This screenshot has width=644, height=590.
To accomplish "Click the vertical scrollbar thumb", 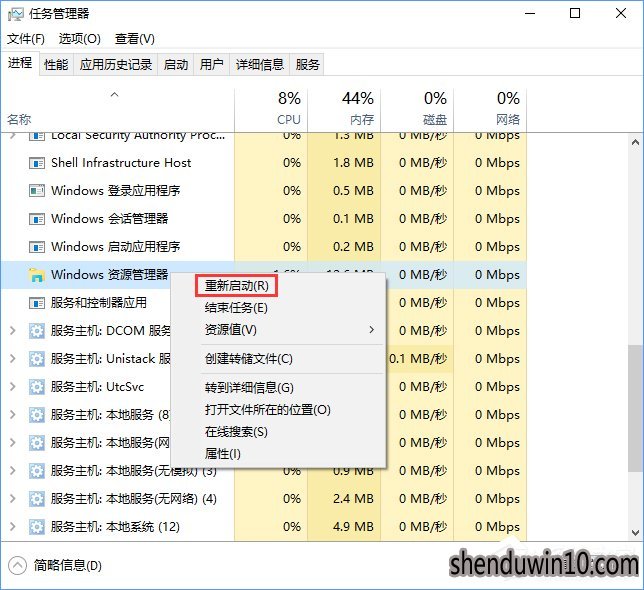I will point(635,408).
